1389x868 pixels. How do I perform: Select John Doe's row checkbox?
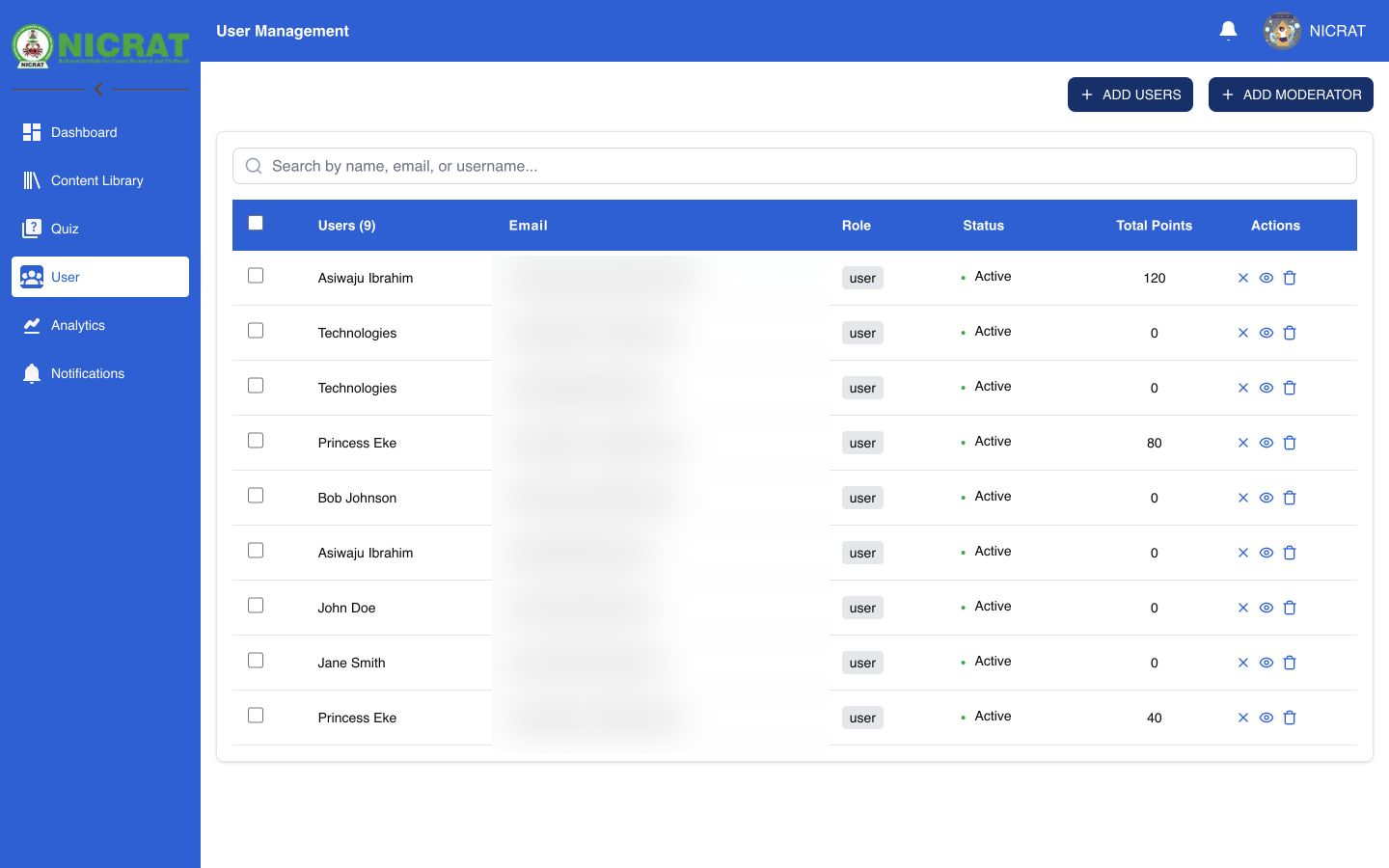[x=256, y=606]
